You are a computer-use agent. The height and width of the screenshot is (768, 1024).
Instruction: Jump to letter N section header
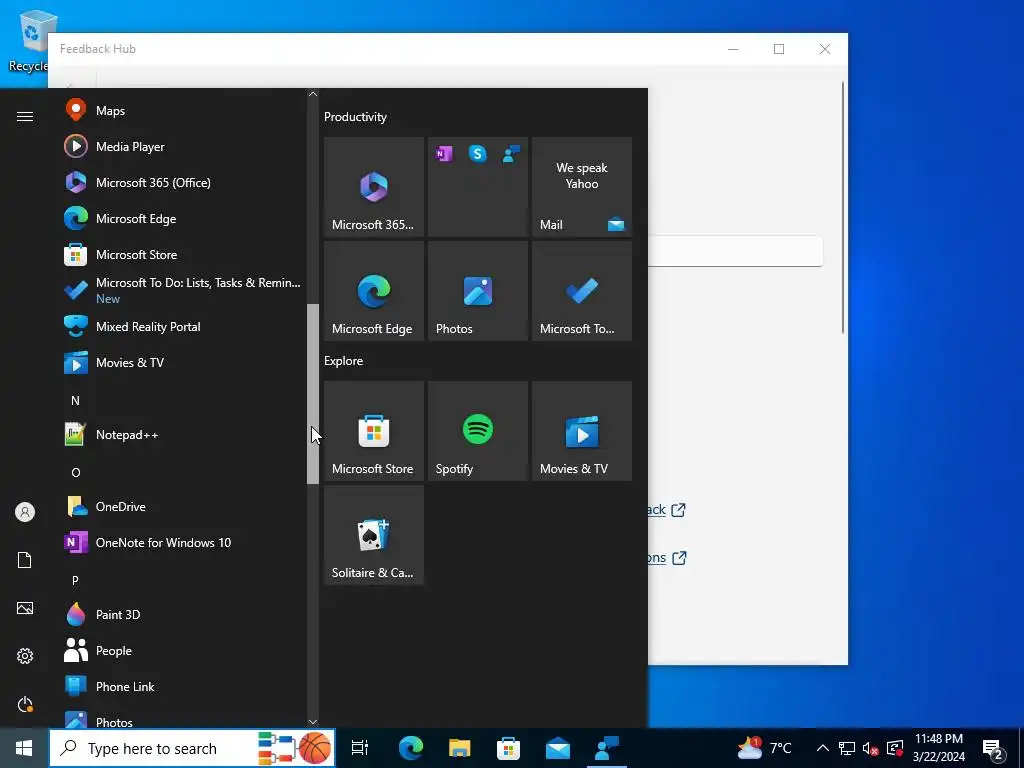(75, 400)
